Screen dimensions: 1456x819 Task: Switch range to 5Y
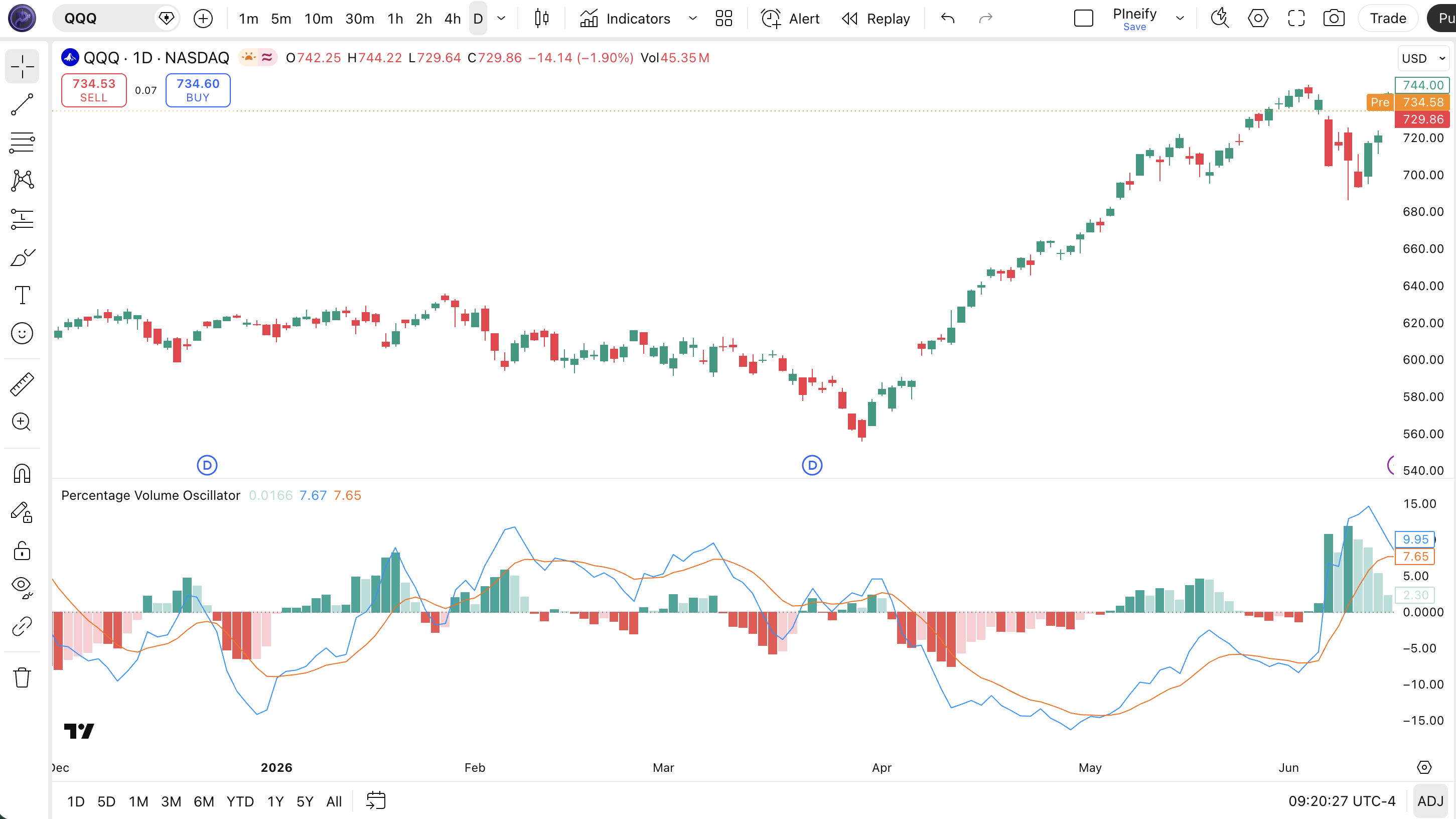[x=305, y=801]
